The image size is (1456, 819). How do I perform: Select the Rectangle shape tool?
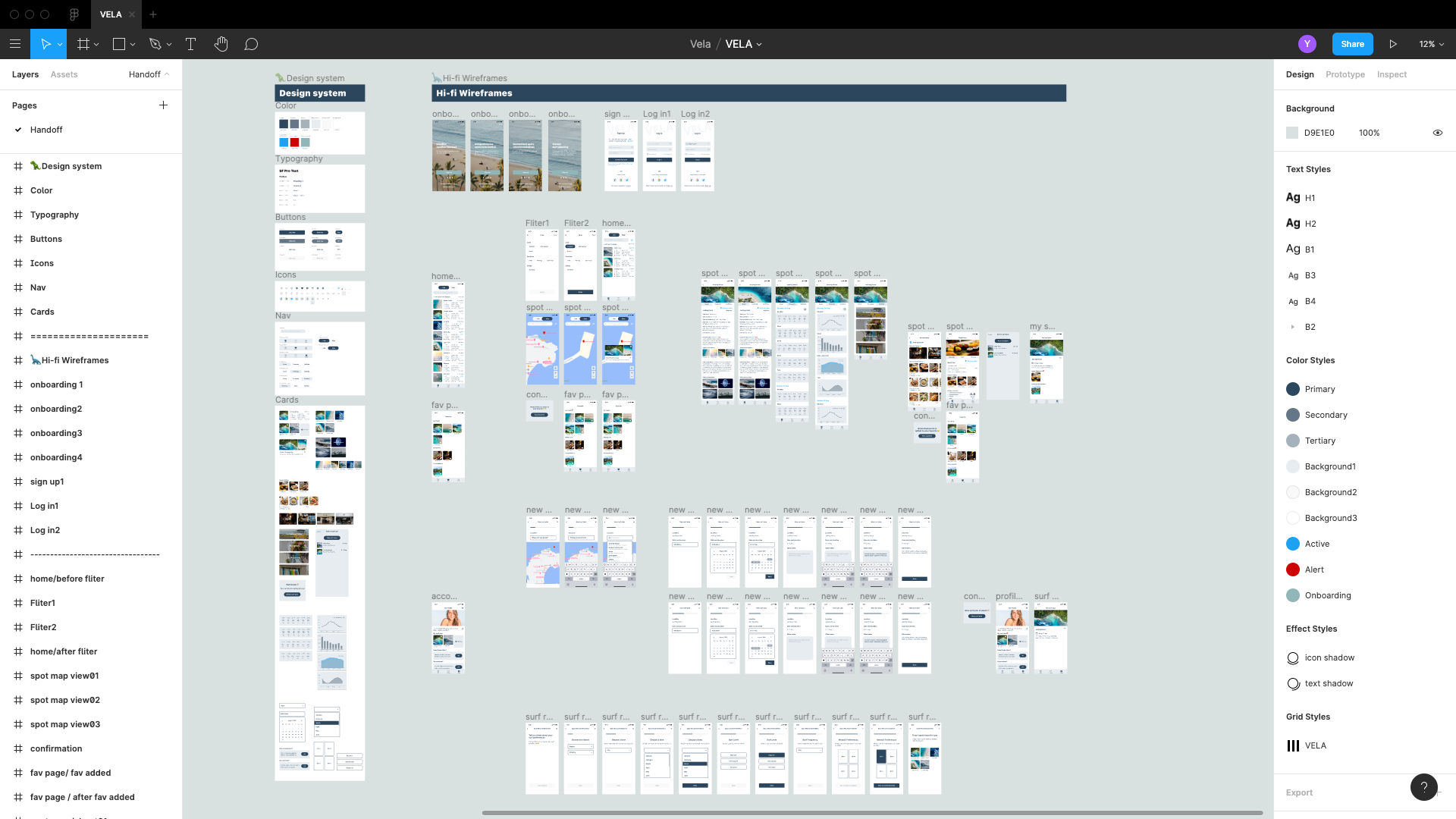pyautogui.click(x=119, y=44)
